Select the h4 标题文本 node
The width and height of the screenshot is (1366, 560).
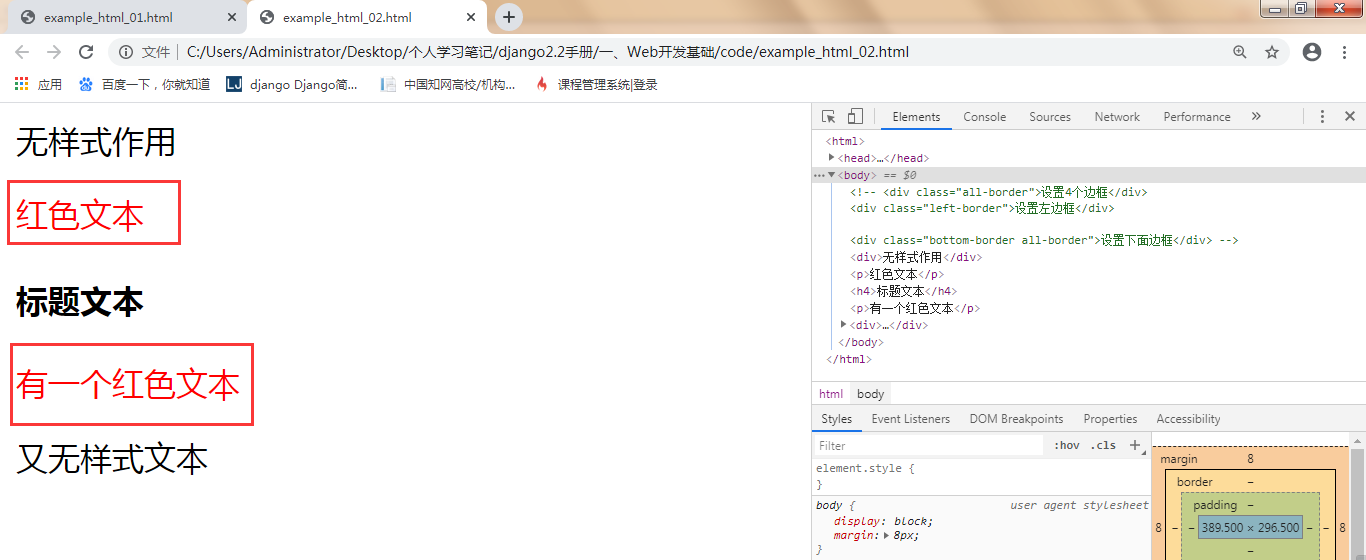pos(903,291)
